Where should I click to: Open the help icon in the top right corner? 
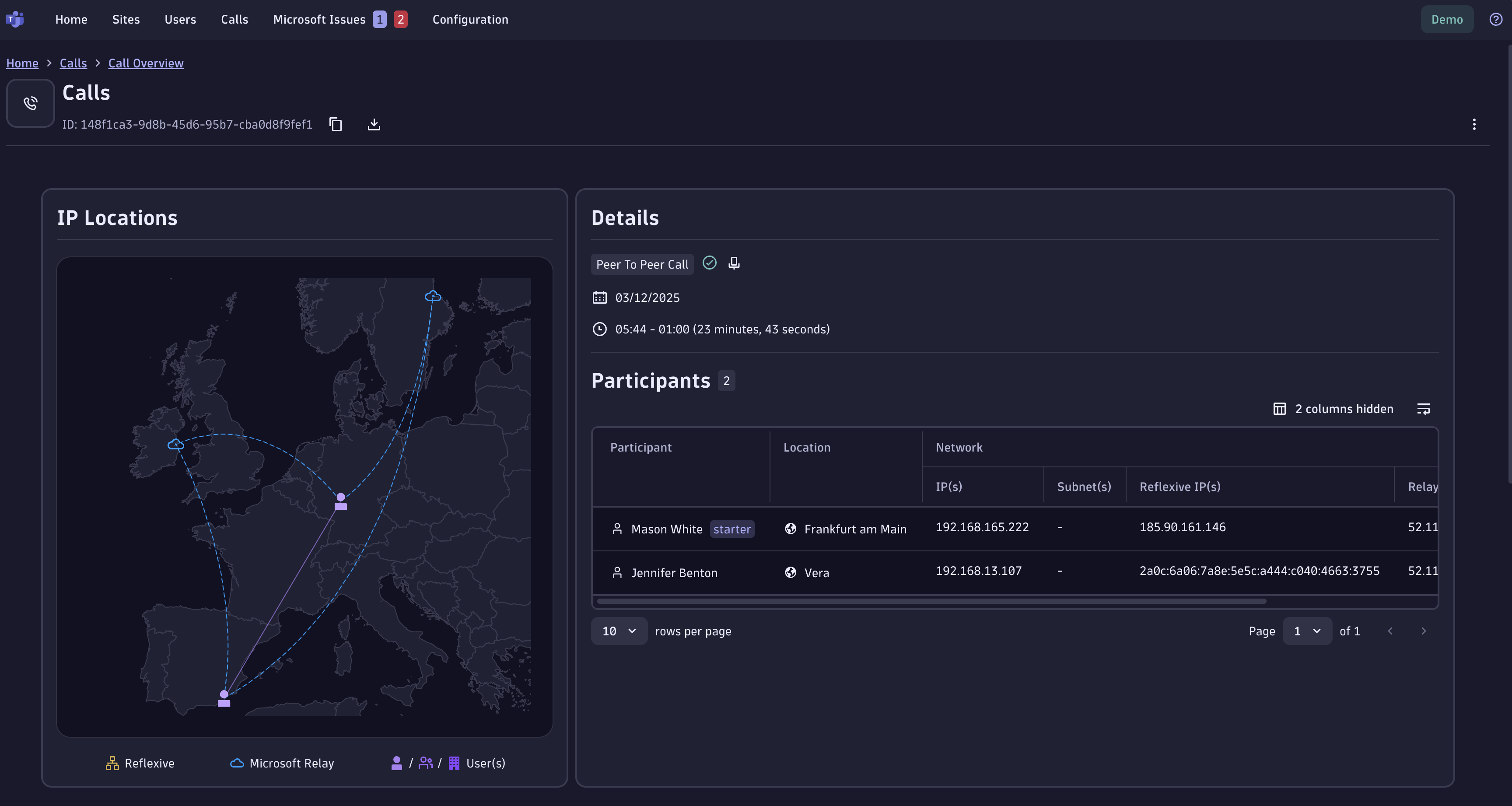(1495, 19)
